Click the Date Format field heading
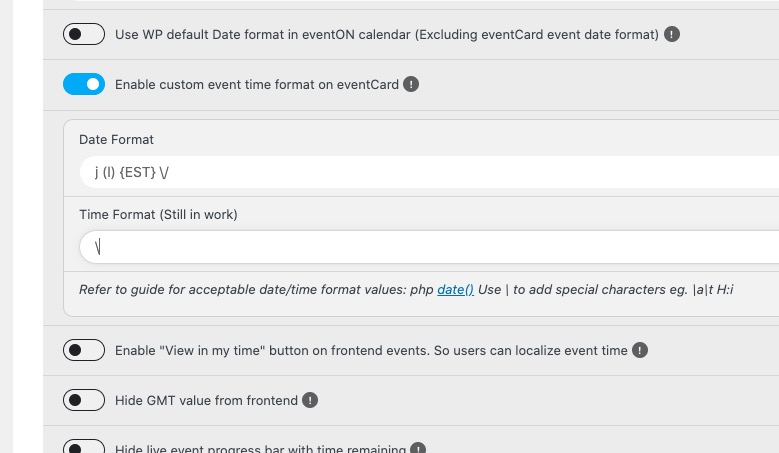 point(116,140)
